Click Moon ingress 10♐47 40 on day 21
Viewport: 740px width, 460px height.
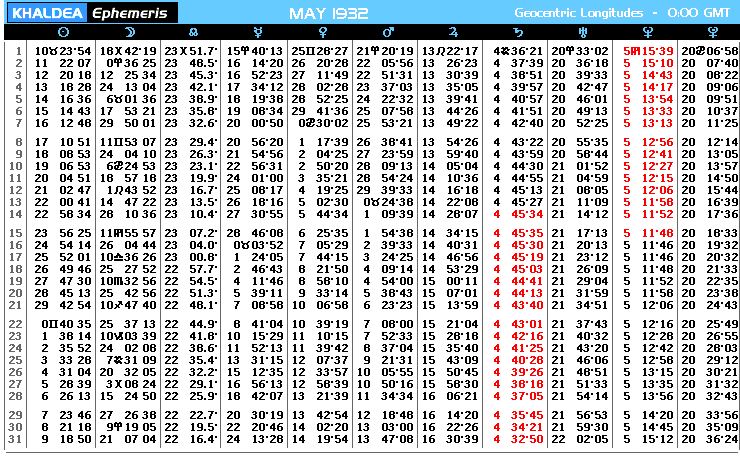(x=128, y=305)
